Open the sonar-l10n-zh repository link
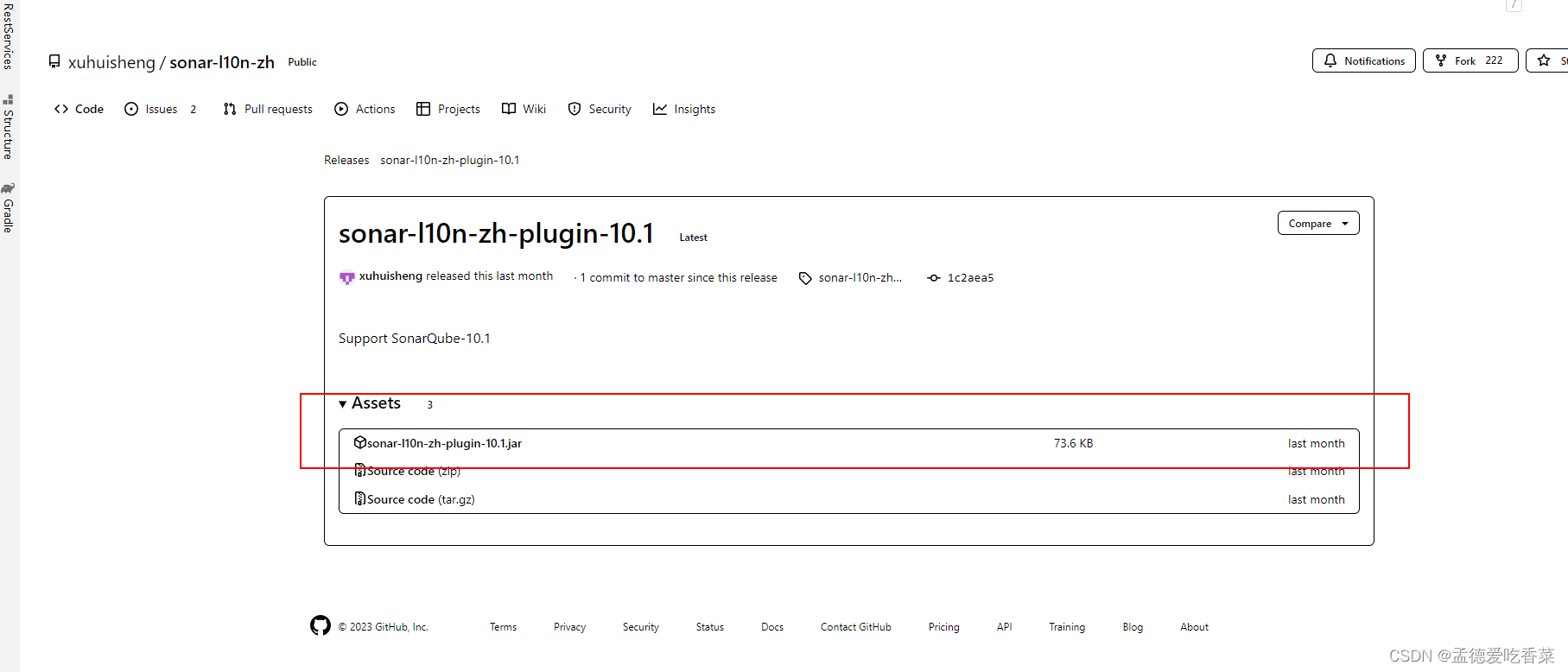Image resolution: width=1568 pixels, height=672 pixels. click(x=222, y=62)
